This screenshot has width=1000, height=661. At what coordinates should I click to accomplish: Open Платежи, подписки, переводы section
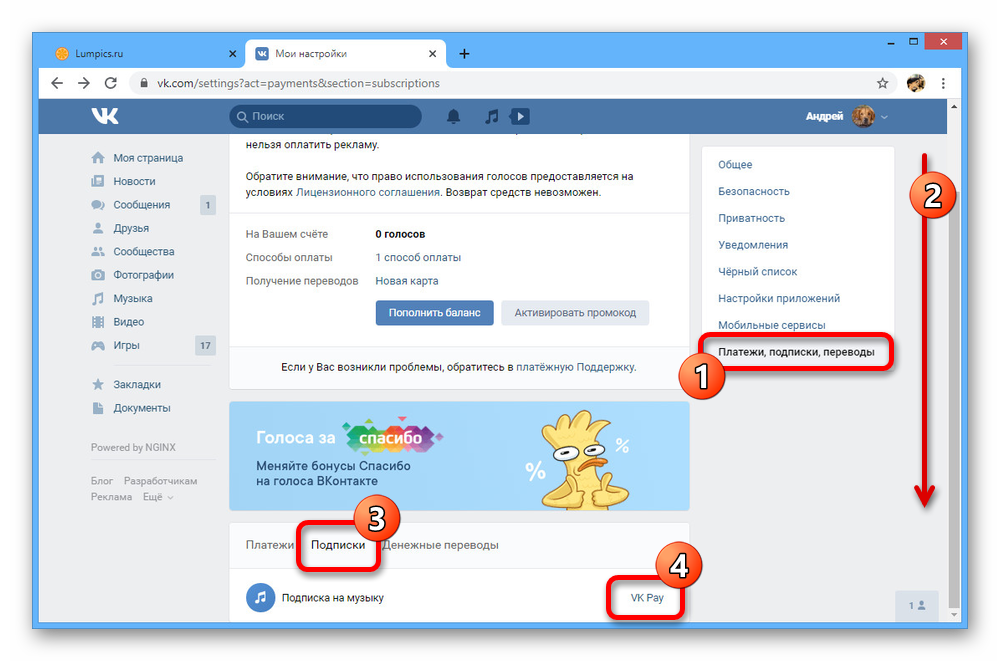(796, 352)
